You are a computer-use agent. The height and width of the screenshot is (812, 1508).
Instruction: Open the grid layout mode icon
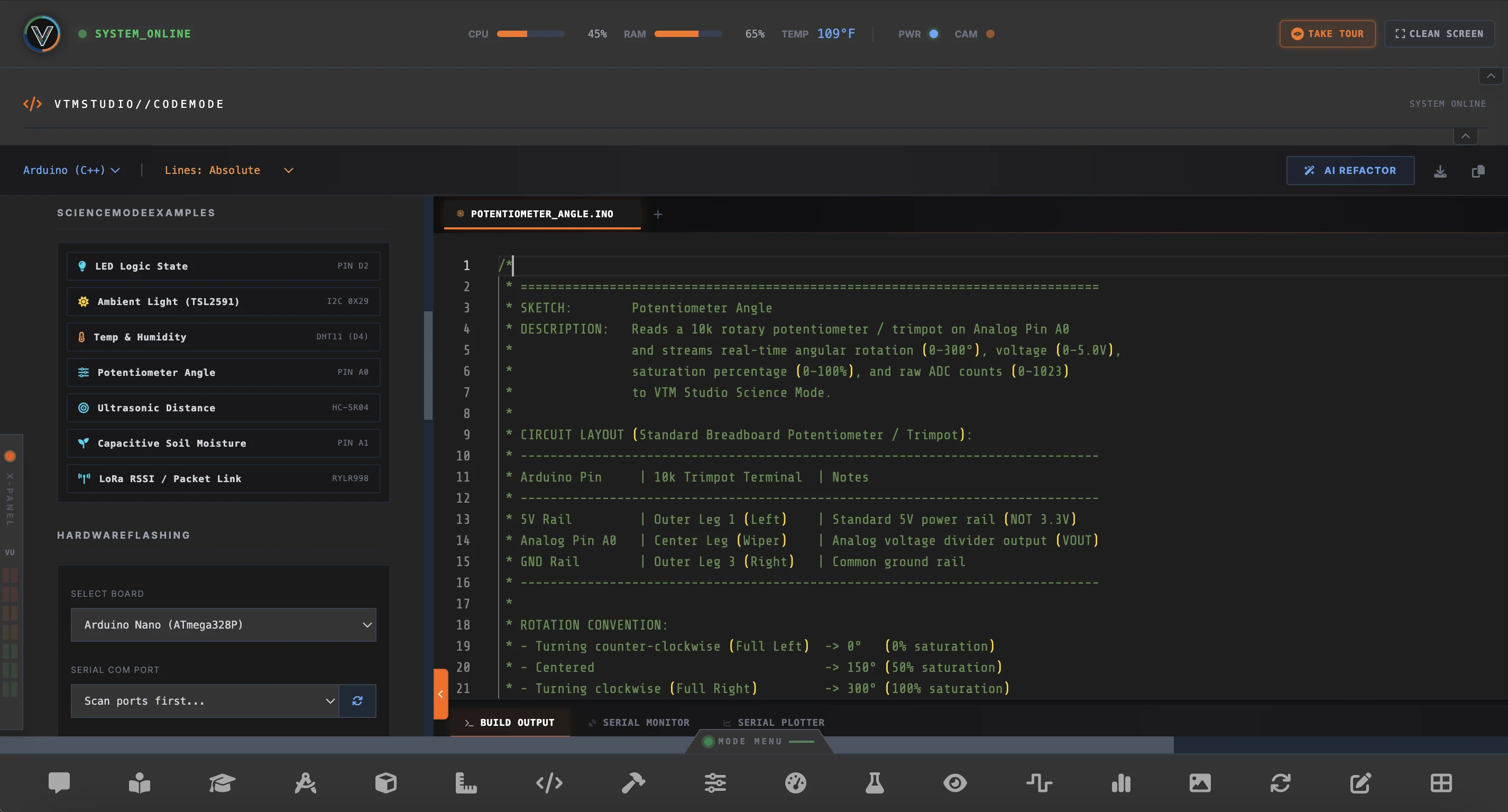coord(1441,783)
